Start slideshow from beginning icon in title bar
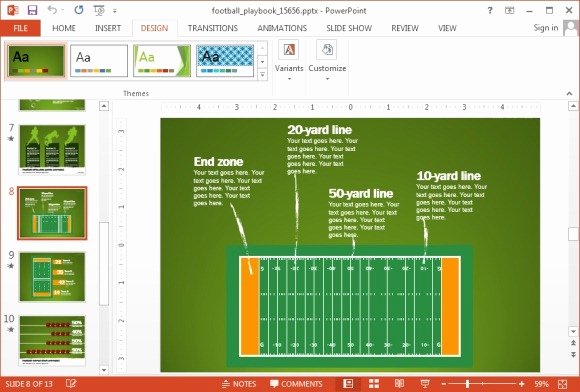The height and width of the screenshot is (392, 580). pyautogui.click(x=99, y=10)
